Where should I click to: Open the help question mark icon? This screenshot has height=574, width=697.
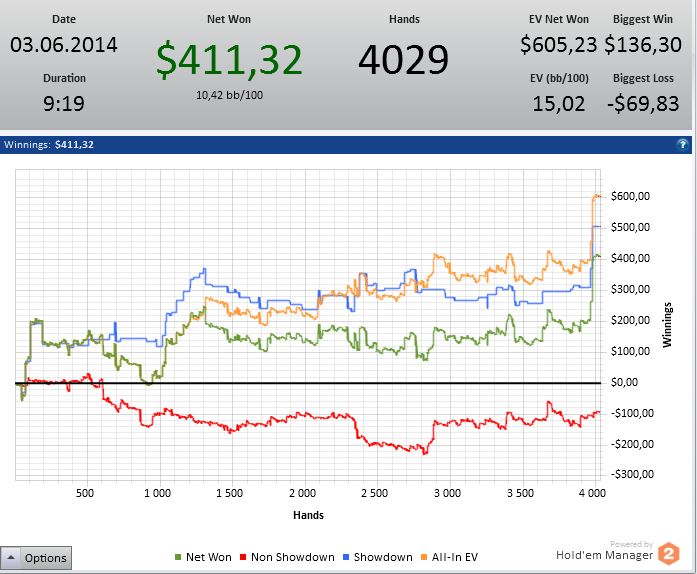[682, 145]
